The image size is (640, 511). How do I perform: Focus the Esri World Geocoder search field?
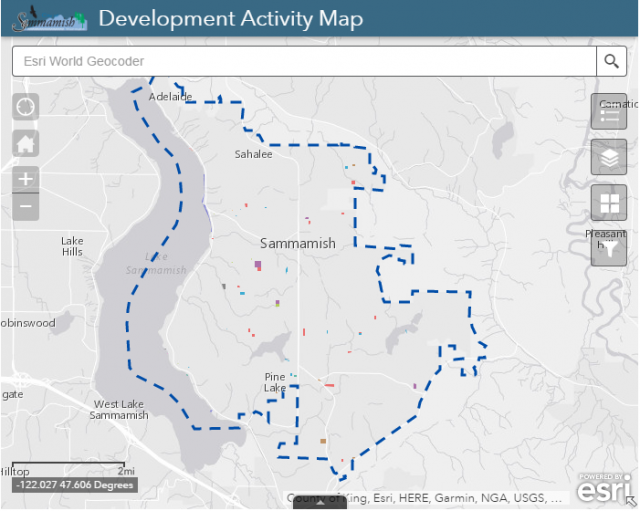[x=304, y=61]
